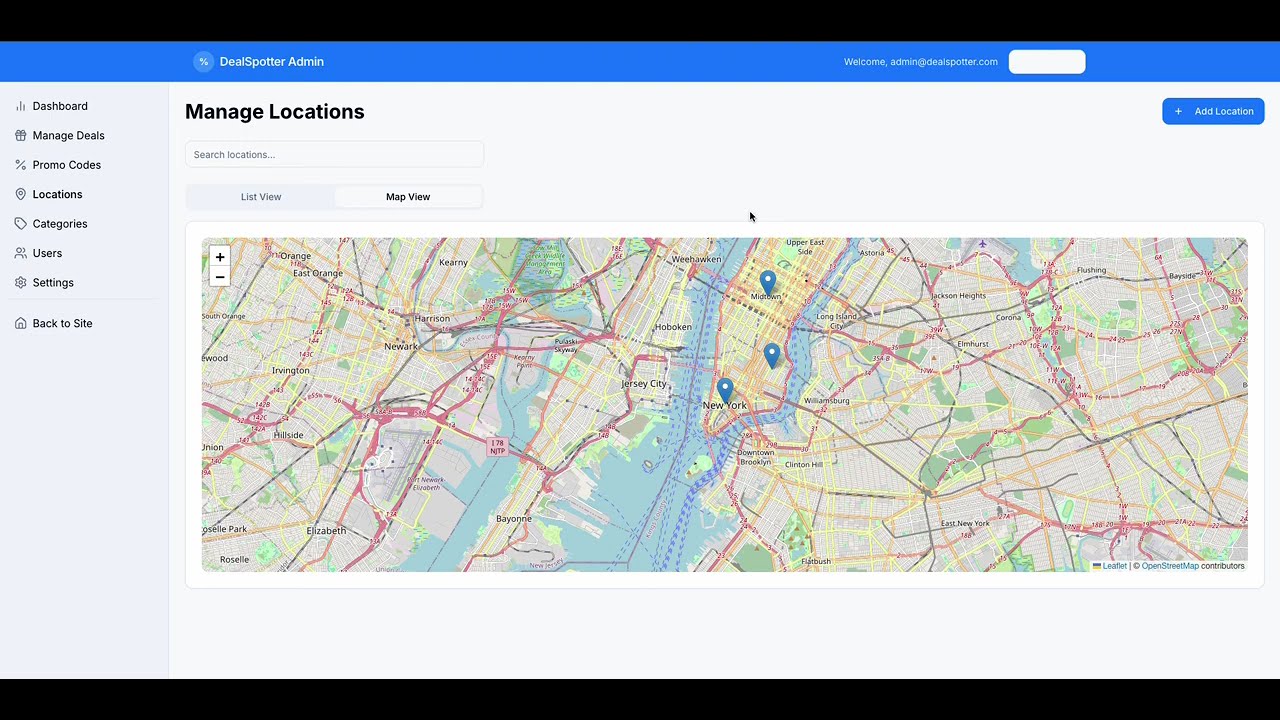This screenshot has height=720, width=1280.
Task: Click the Irvington label on map
Action: coord(291,371)
